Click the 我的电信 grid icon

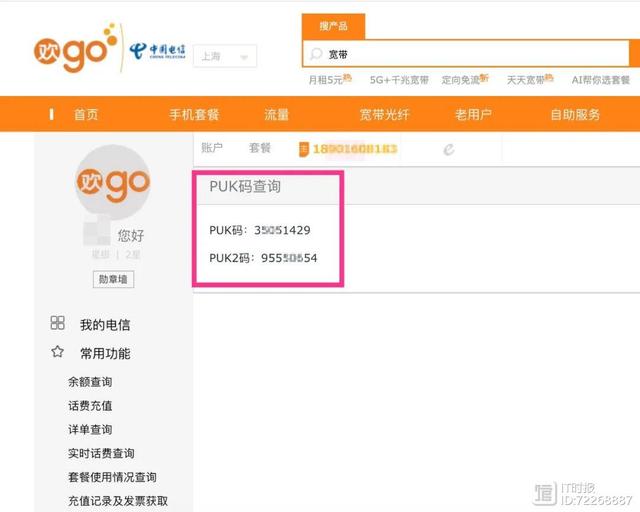point(58,323)
